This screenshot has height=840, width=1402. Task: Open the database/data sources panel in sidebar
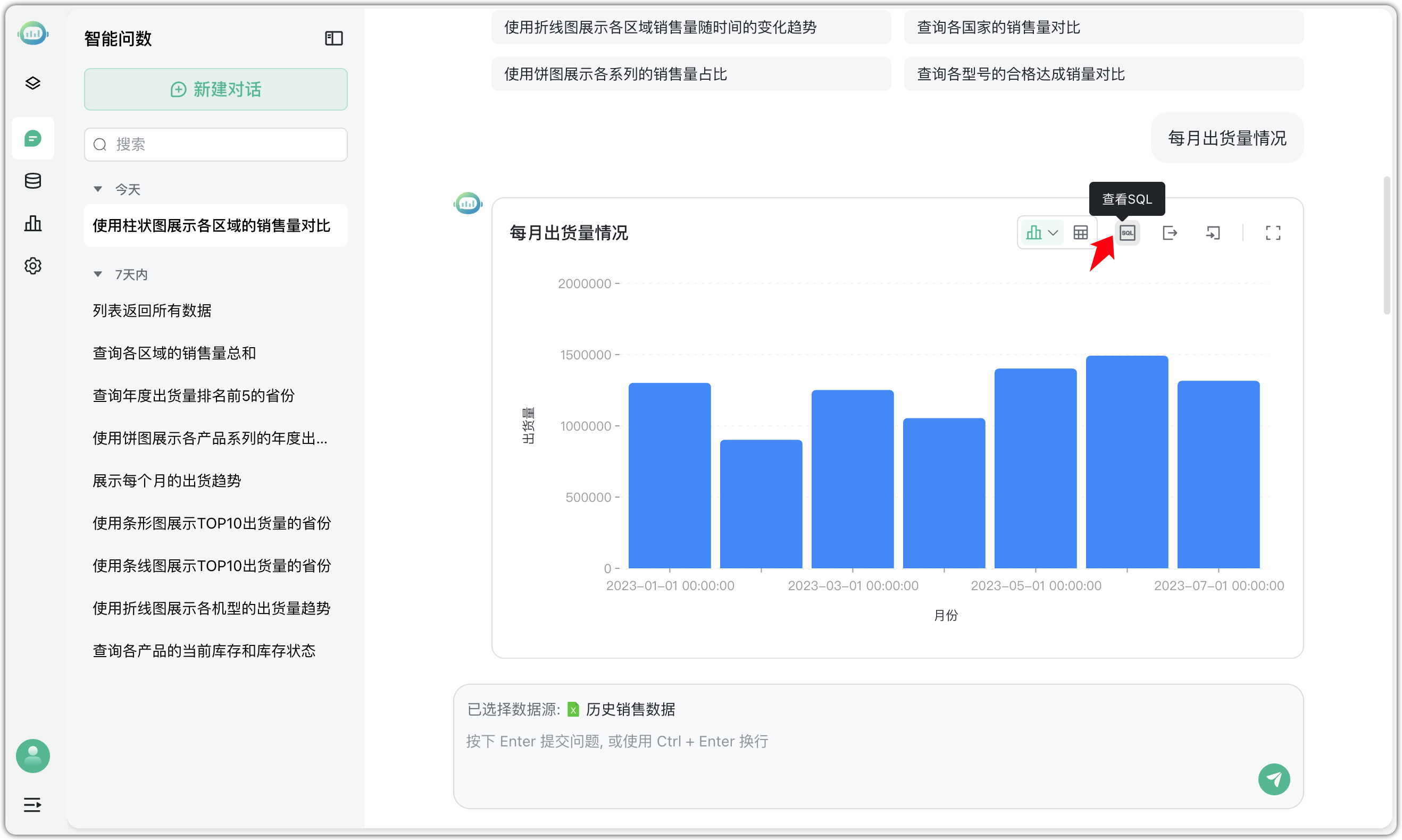tap(32, 180)
